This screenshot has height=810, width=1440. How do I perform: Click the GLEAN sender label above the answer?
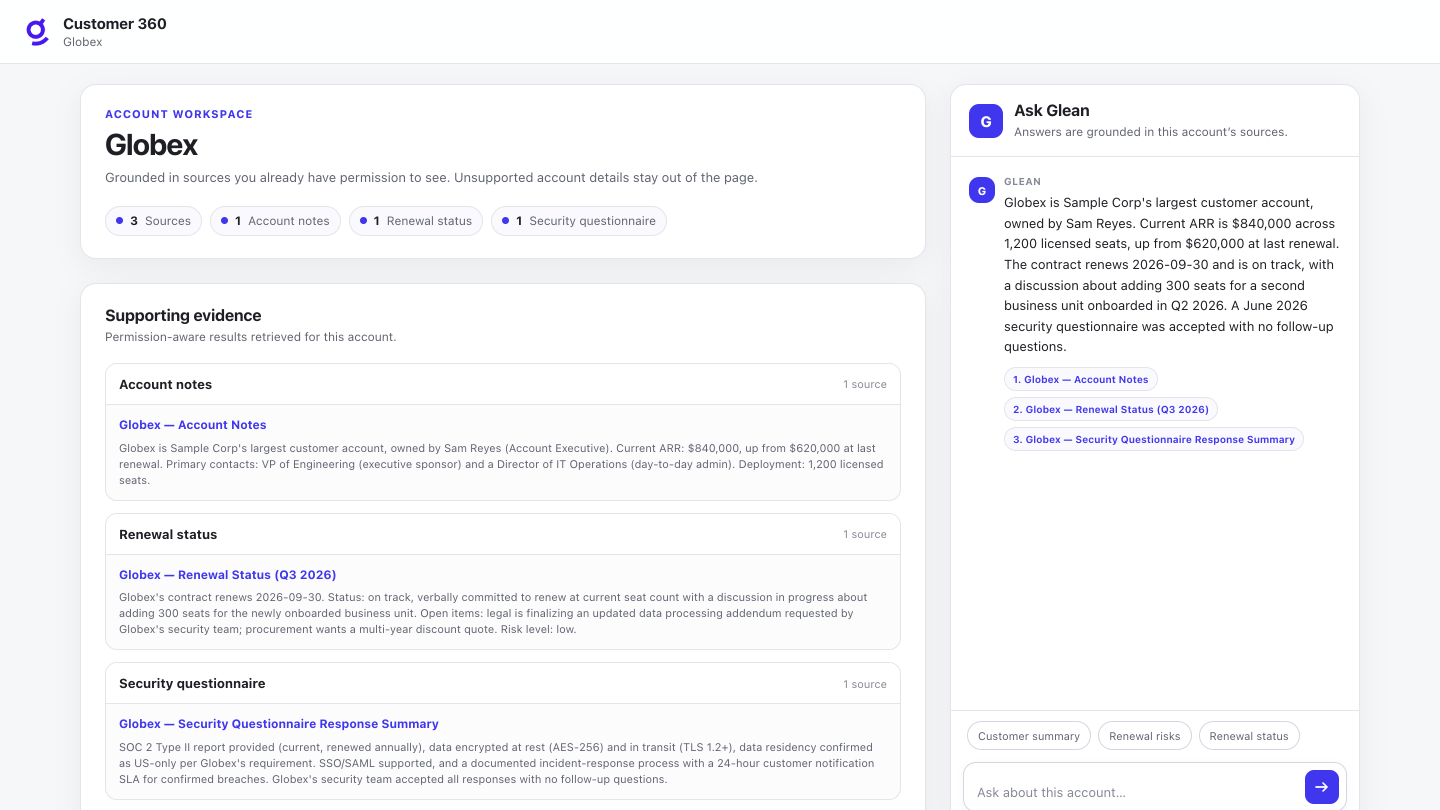(x=1022, y=182)
